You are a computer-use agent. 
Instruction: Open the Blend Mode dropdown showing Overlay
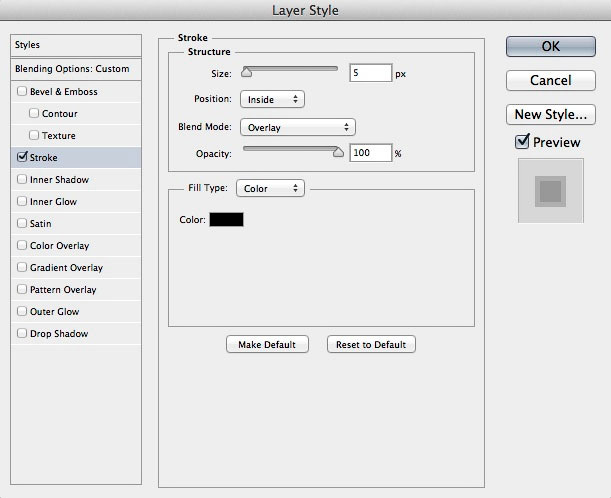tap(298, 127)
